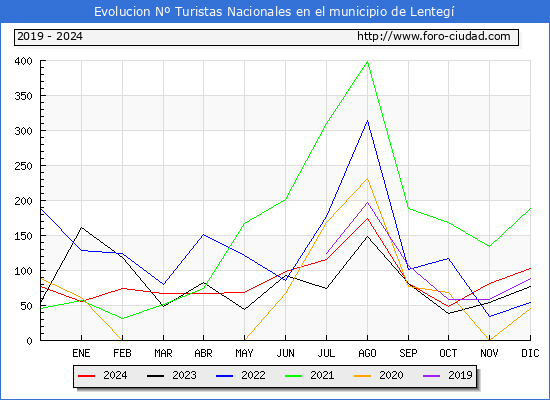Viewport: 550px width, 400px height.
Task: Open the http://www.foro-ciudad.com URL text
Action: click(434, 36)
